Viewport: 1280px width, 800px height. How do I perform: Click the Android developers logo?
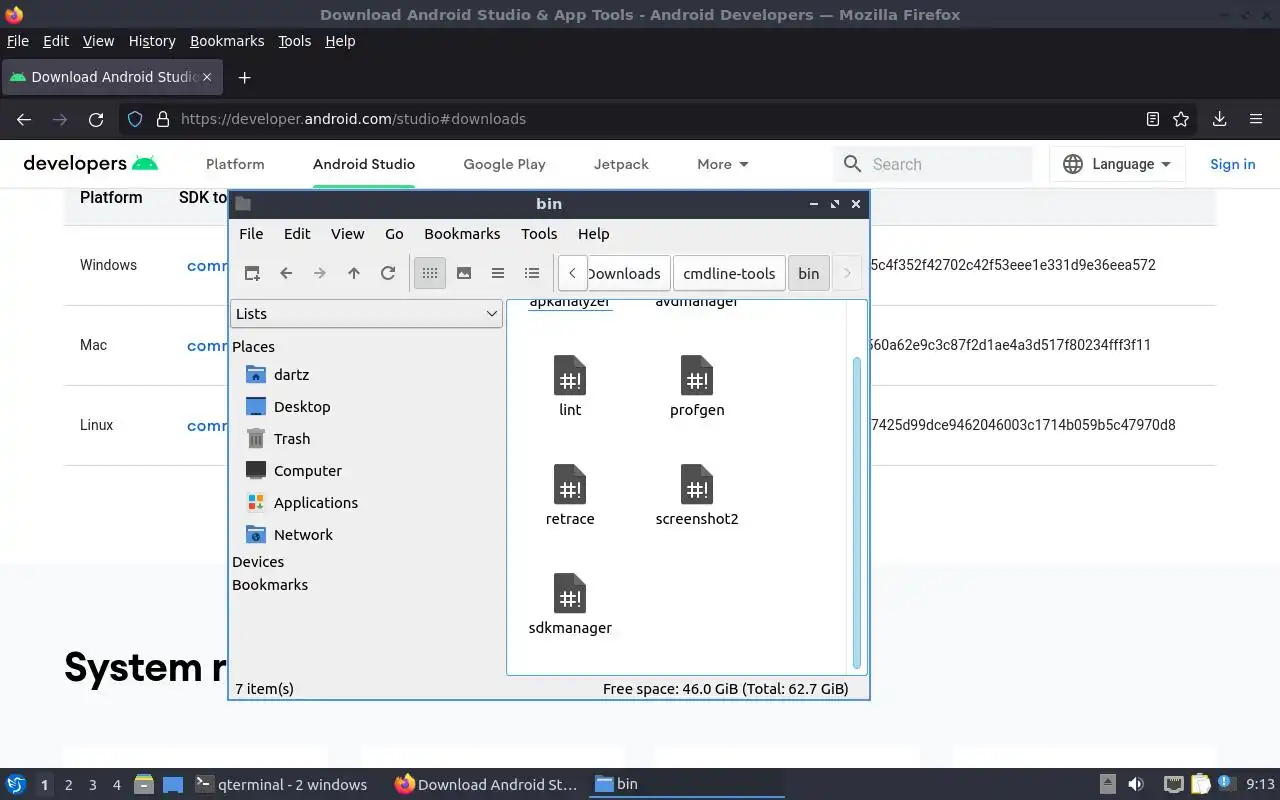pyautogui.click(x=90, y=164)
